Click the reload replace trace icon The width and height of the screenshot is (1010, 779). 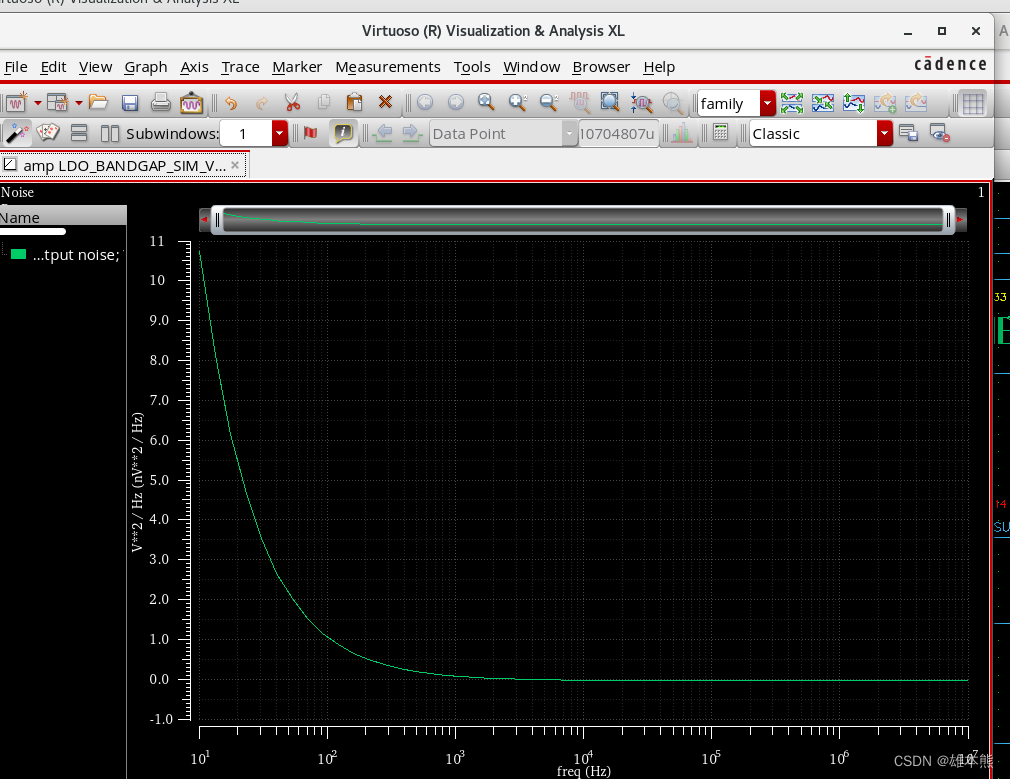pyautogui.click(x=916, y=102)
